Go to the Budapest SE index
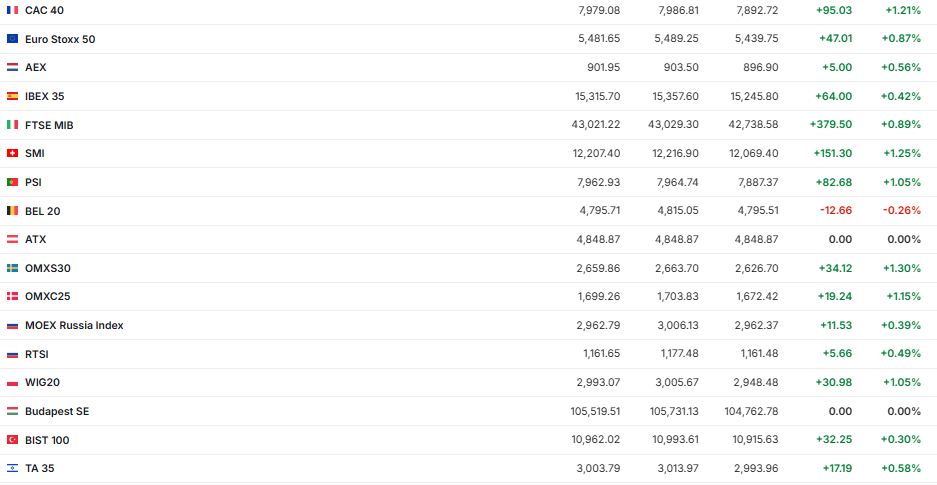Image resolution: width=937 pixels, height=485 pixels. tap(57, 411)
